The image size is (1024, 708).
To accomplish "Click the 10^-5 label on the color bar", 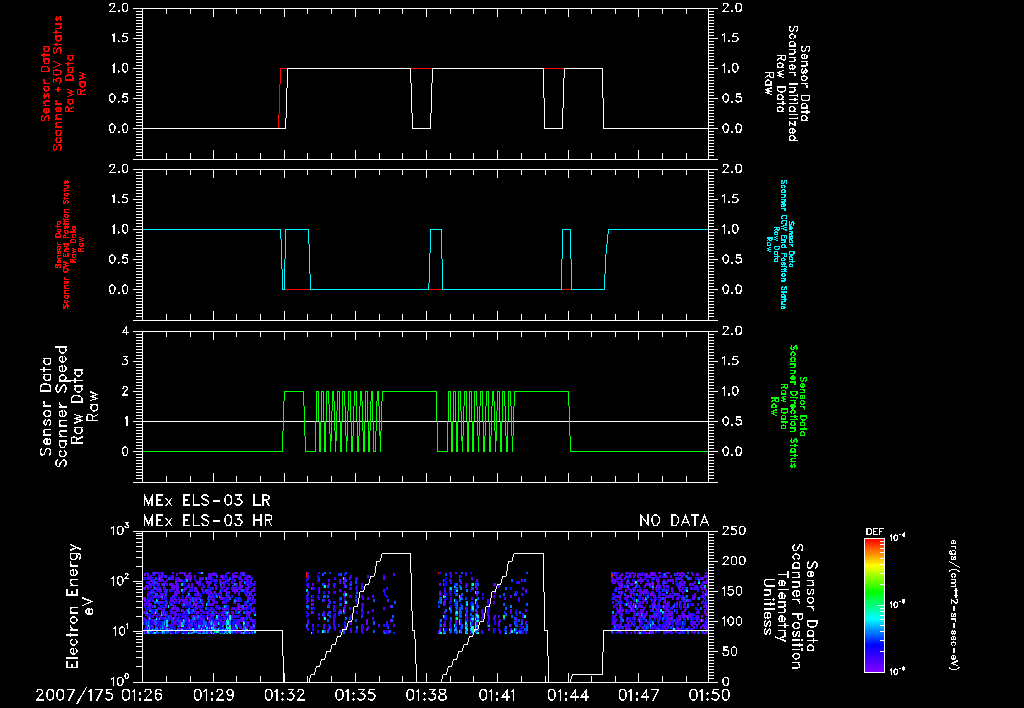I will pyautogui.click(x=898, y=604).
